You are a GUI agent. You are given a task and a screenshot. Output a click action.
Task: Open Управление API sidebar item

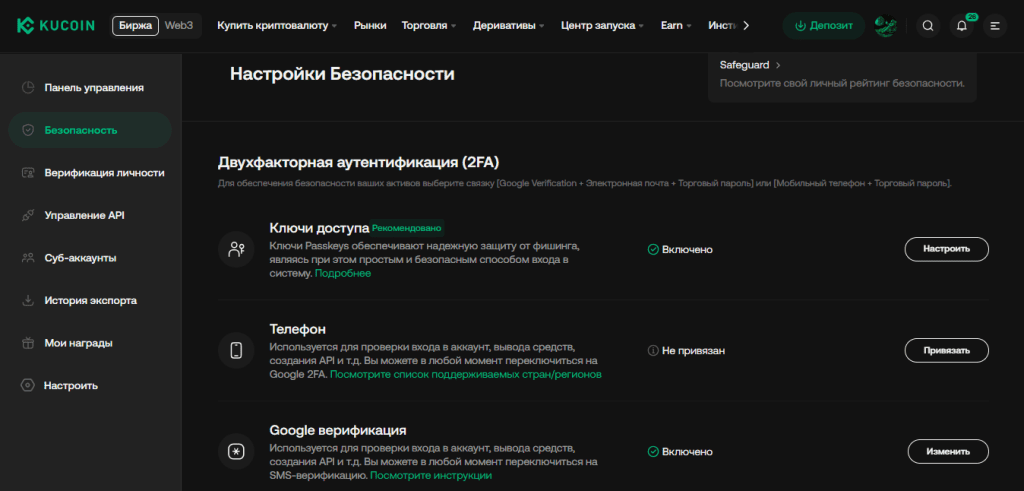(90, 215)
